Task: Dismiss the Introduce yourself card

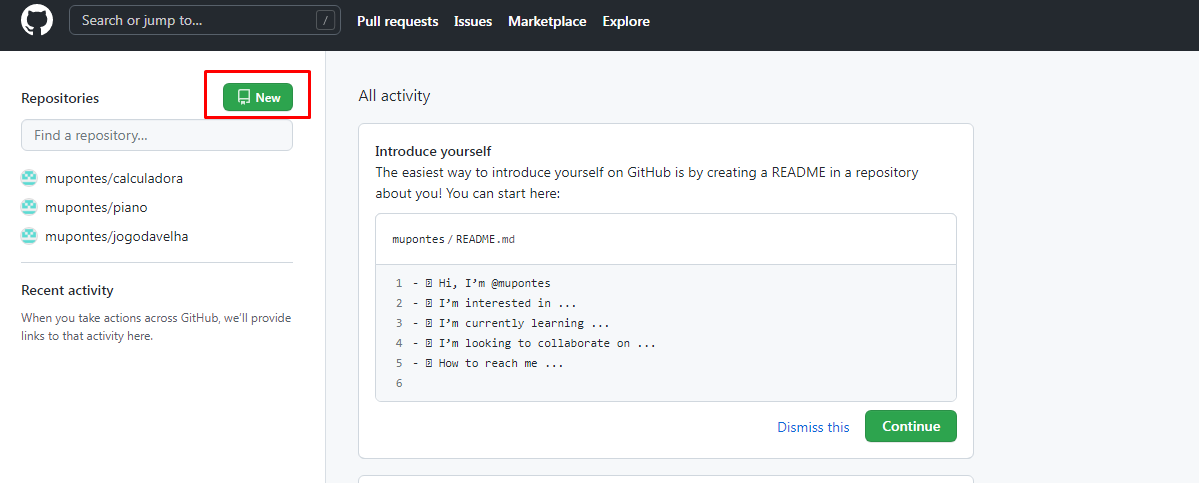Action: click(x=814, y=427)
